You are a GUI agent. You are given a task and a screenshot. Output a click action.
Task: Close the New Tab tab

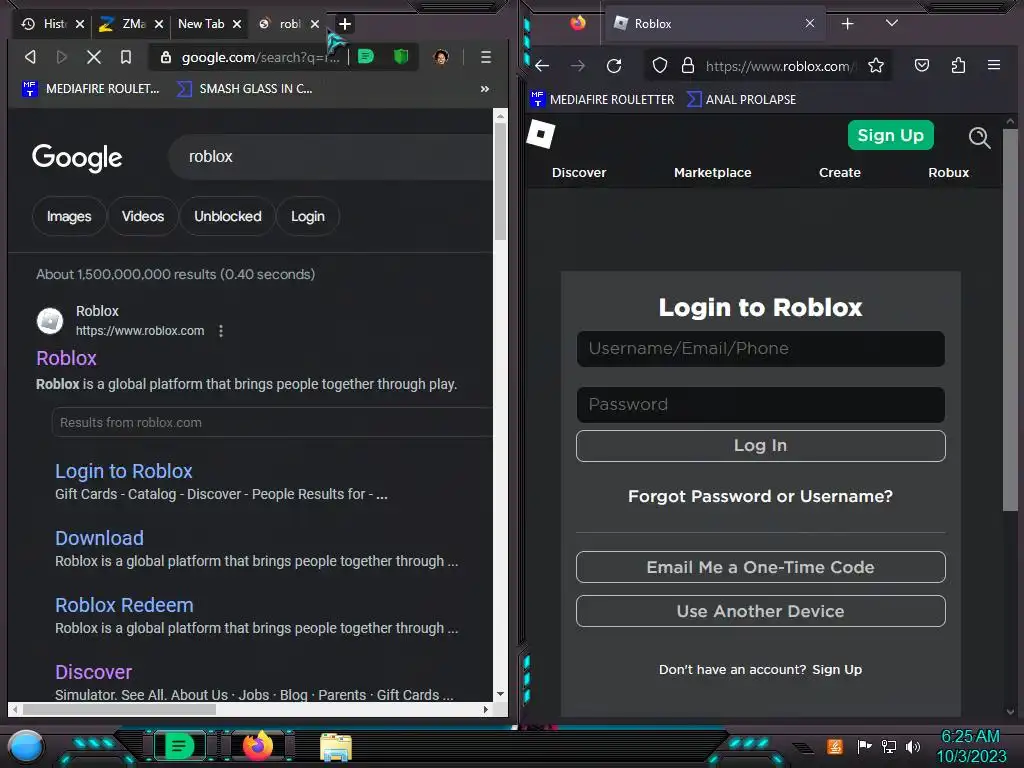point(237,24)
